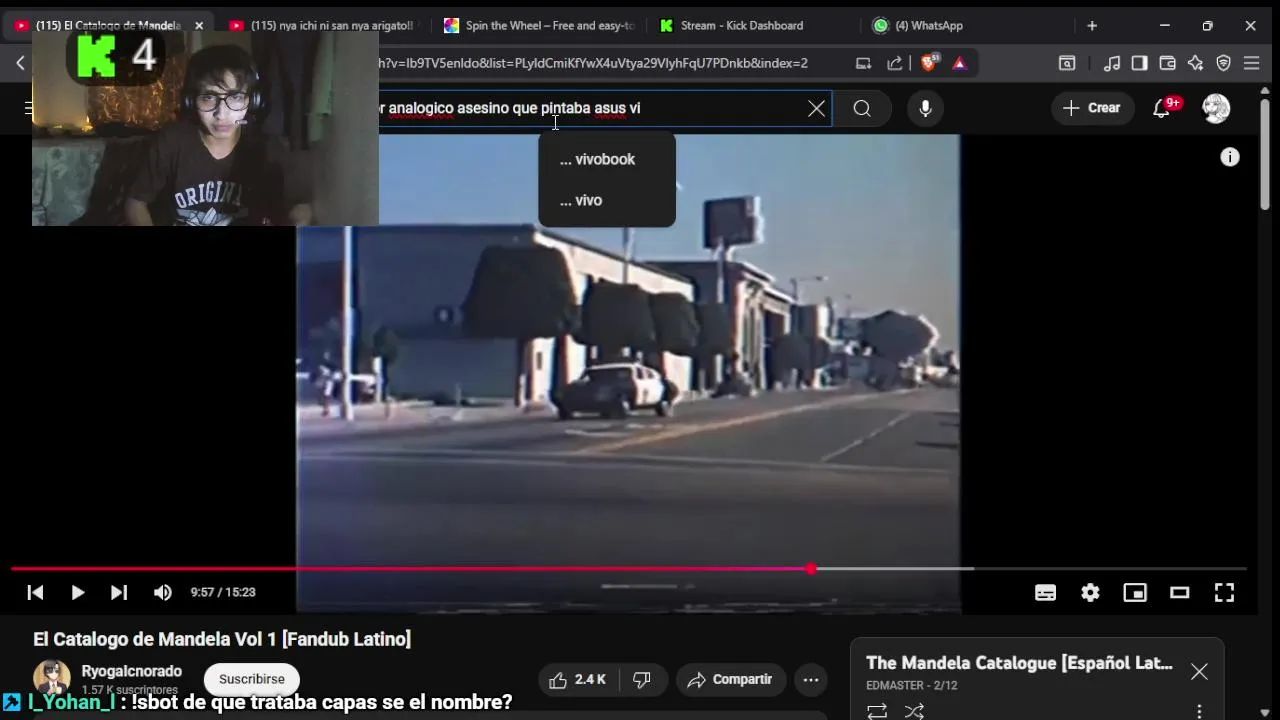Click the browser address bar URL
Viewport: 1280px width, 720px height.
tap(594, 63)
